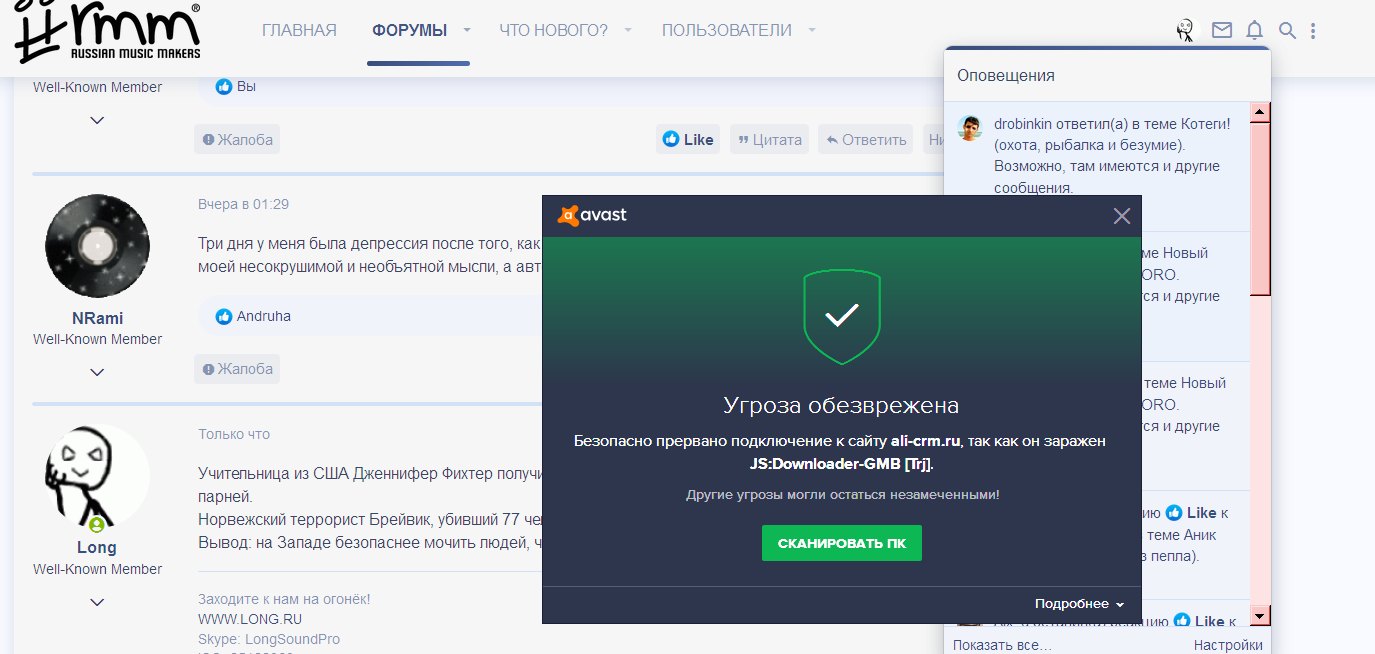
Task: Expand the chevron under NRami's profile
Action: pyautogui.click(x=97, y=372)
